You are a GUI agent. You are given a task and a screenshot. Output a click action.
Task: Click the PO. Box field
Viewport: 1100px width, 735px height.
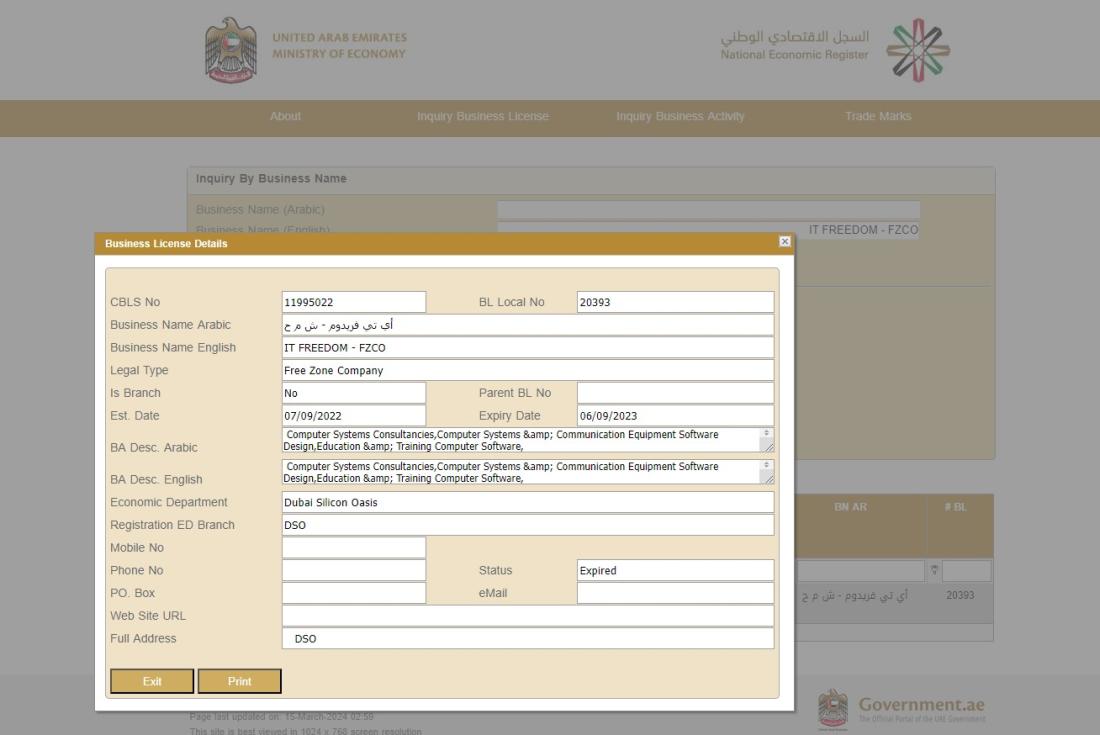354,593
